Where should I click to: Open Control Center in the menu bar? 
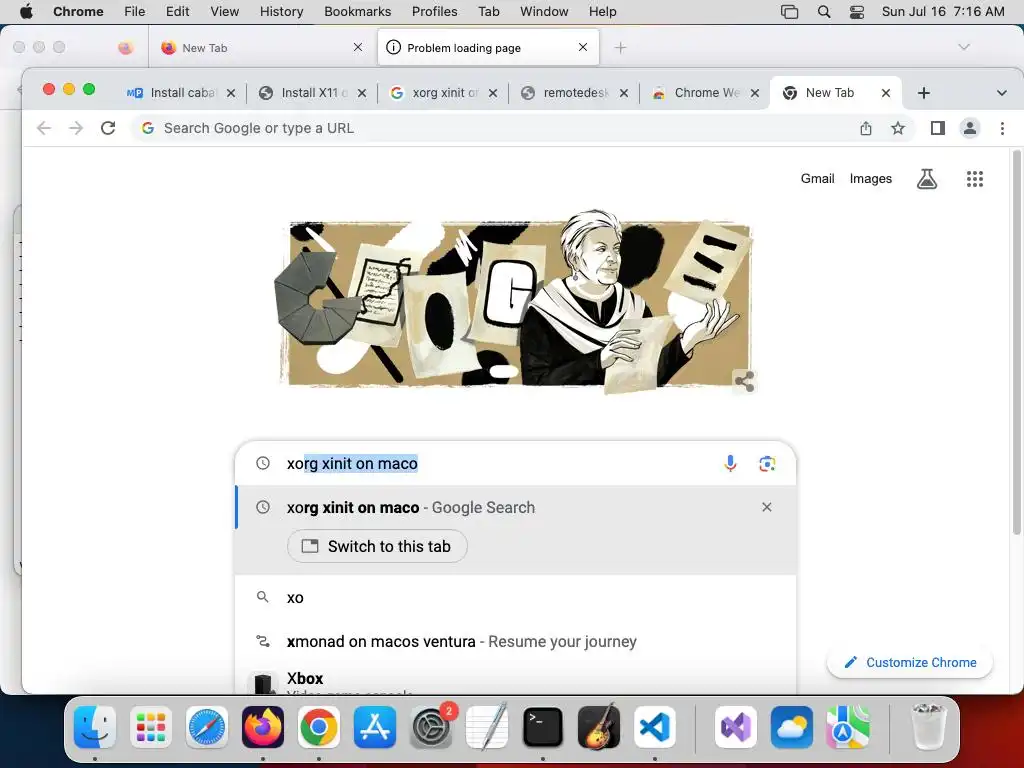[x=857, y=12]
